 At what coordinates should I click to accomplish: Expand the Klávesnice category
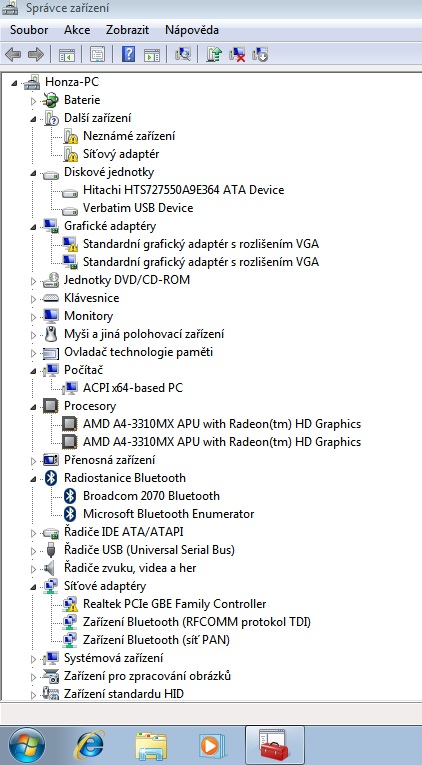coord(33,298)
